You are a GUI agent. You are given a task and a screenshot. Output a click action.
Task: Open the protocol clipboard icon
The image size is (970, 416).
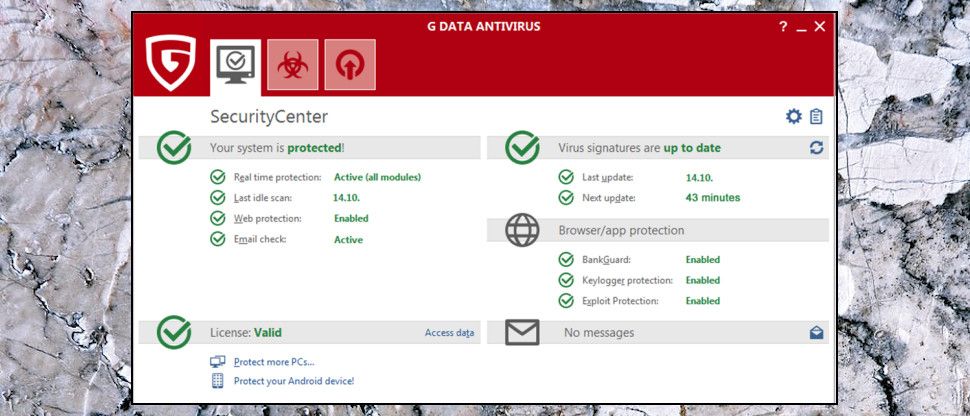(x=816, y=117)
